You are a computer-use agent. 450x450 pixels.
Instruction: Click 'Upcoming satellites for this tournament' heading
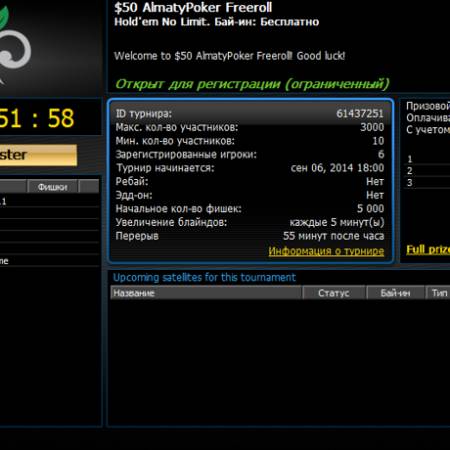pyautogui.click(x=204, y=277)
